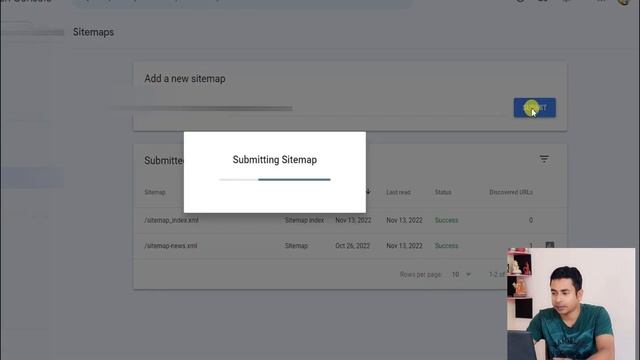Click Success status of sitemap_index.xml row

click(446, 220)
